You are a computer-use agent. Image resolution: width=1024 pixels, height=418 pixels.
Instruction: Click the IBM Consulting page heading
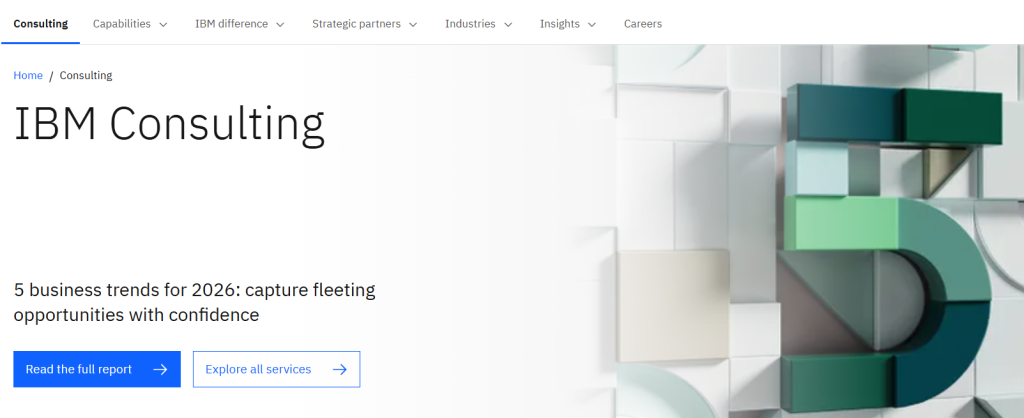pos(169,124)
